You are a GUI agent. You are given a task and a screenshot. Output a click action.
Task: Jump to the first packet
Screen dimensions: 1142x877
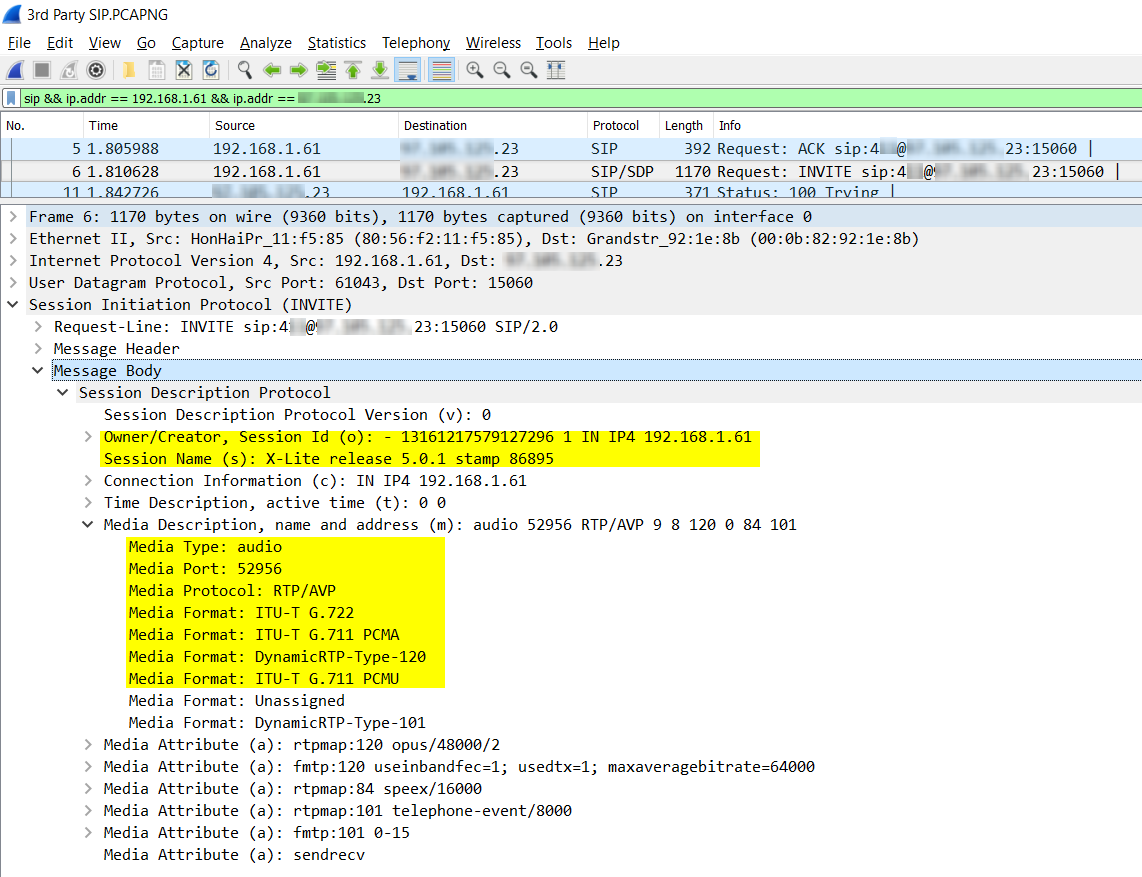point(353,70)
